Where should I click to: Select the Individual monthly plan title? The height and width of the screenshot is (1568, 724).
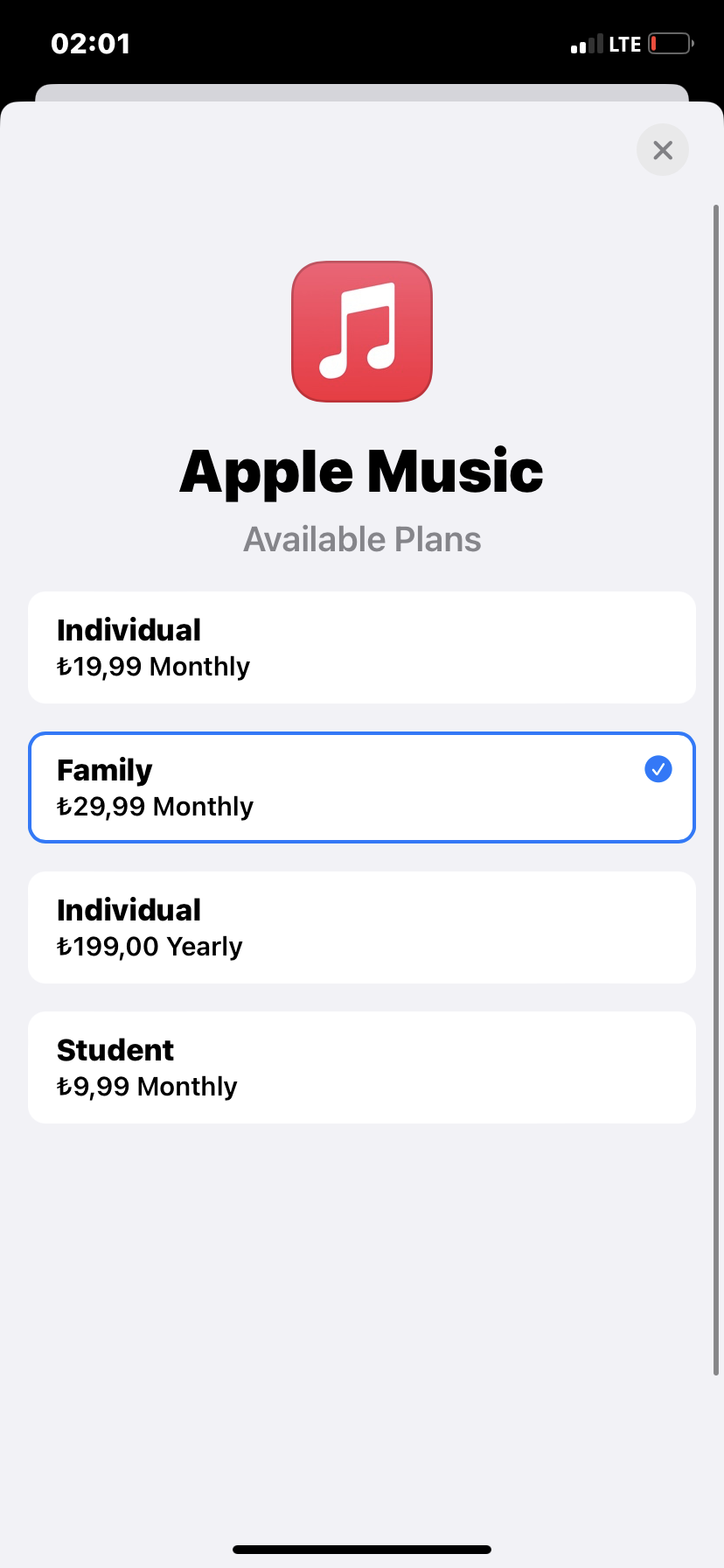[129, 630]
